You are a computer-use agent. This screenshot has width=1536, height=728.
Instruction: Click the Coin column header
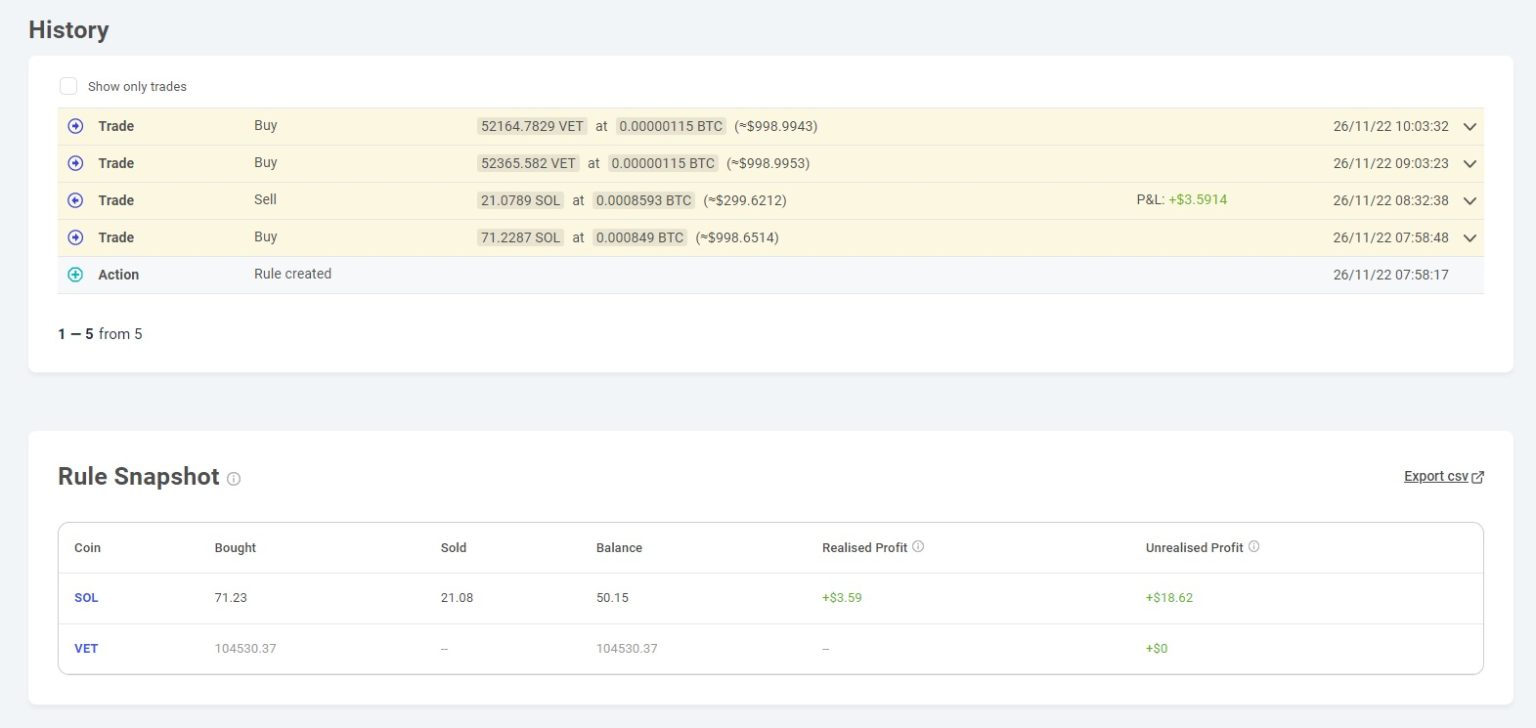tap(87, 548)
